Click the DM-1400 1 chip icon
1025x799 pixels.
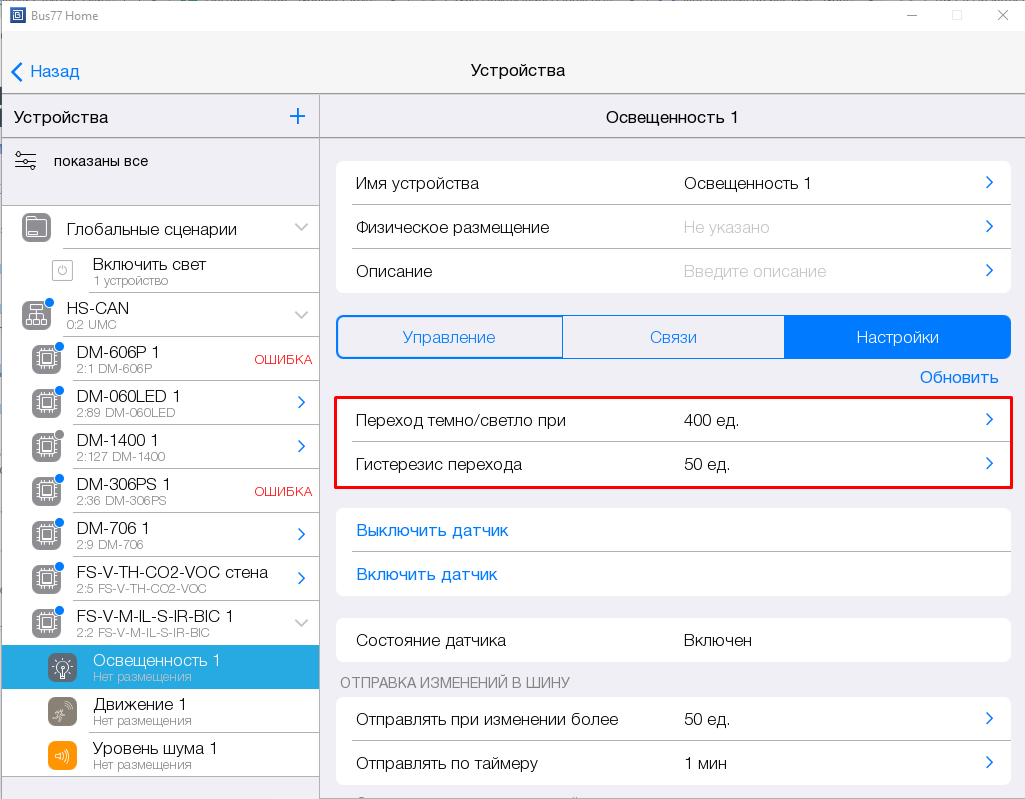click(x=45, y=446)
